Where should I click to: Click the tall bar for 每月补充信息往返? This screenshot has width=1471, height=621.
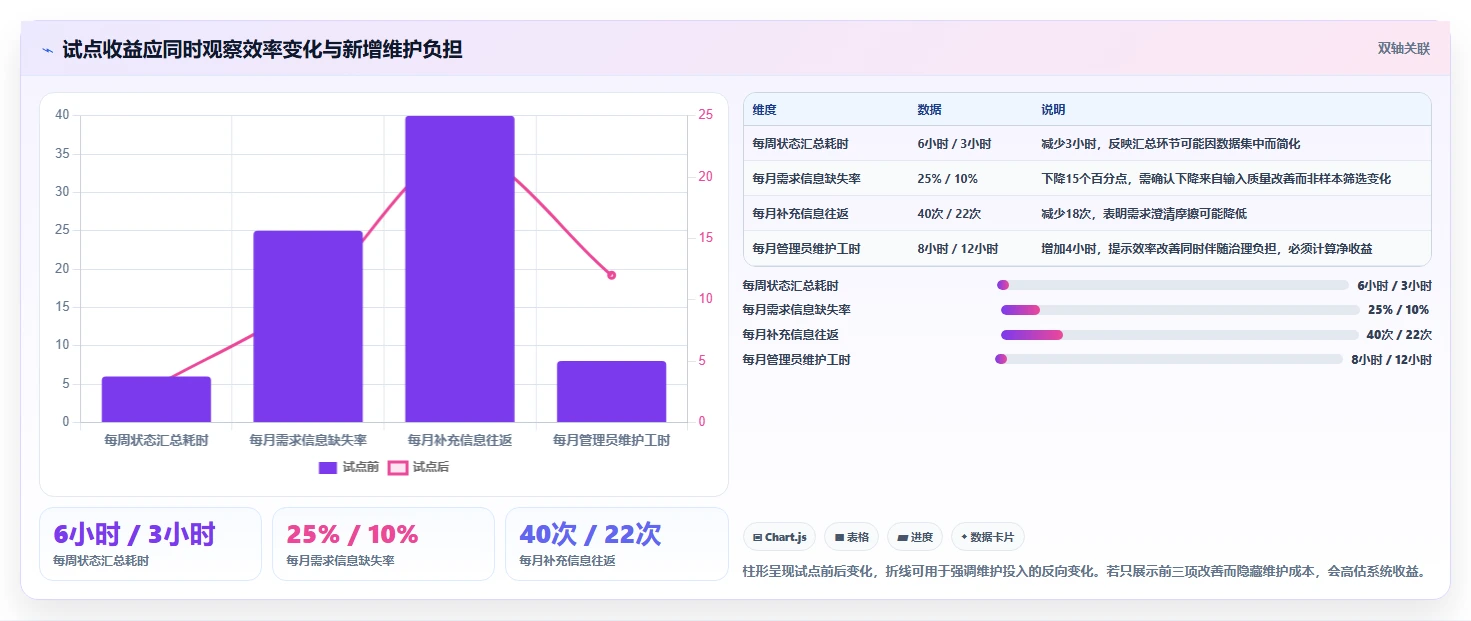click(x=460, y=269)
